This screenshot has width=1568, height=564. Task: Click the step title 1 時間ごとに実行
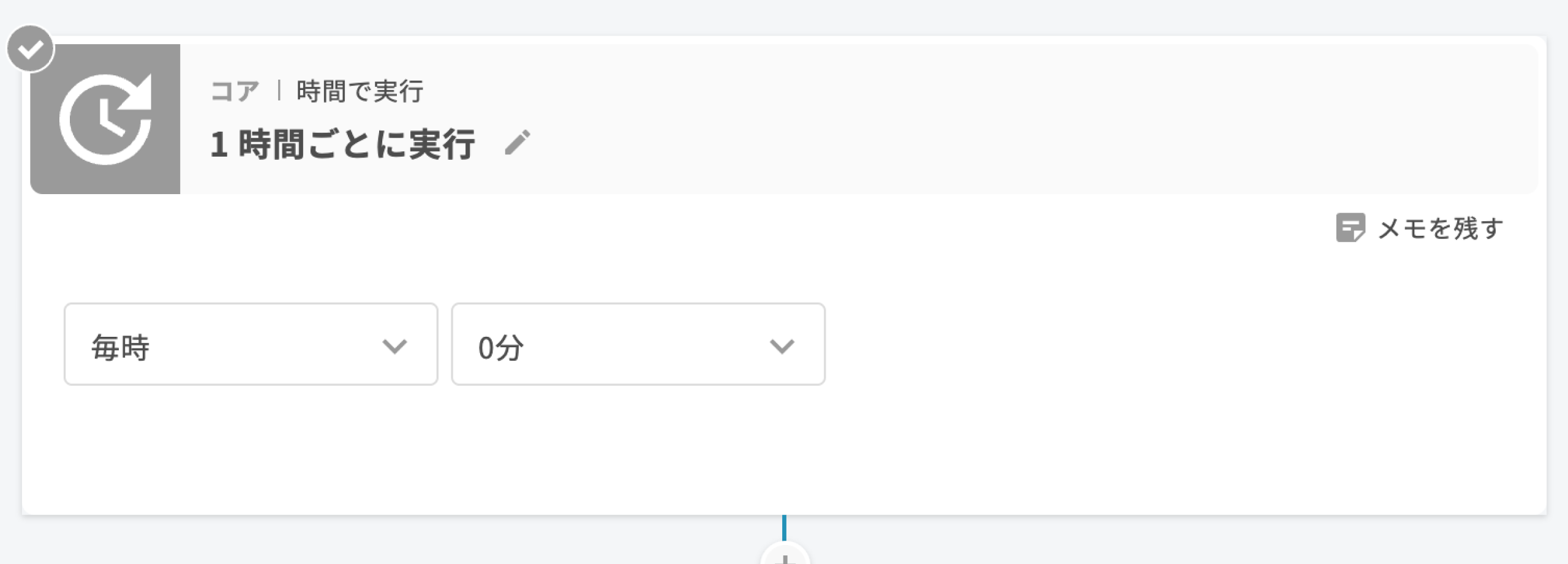click(x=342, y=145)
